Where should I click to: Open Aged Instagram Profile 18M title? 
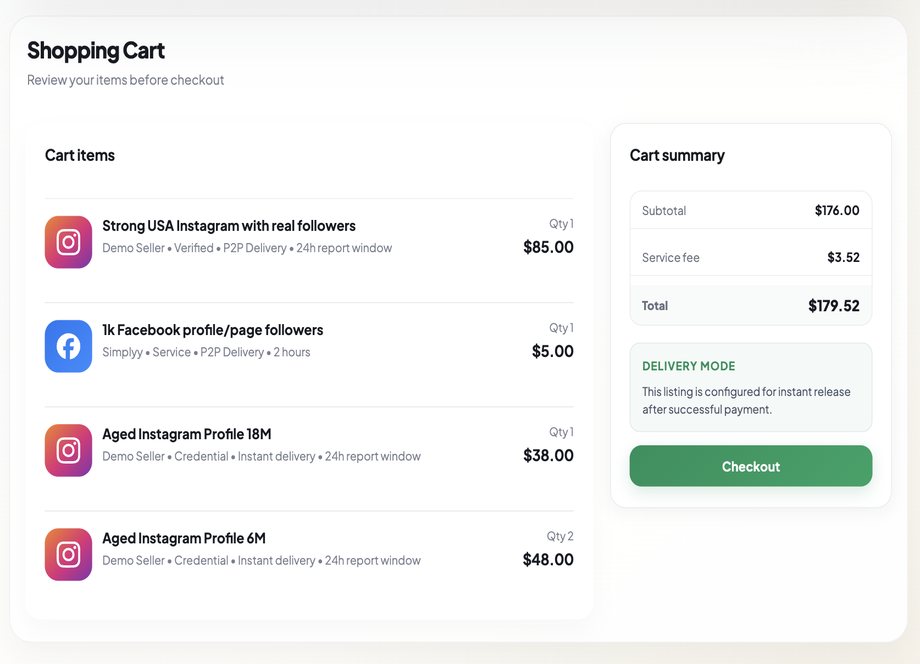pyautogui.click(x=187, y=434)
